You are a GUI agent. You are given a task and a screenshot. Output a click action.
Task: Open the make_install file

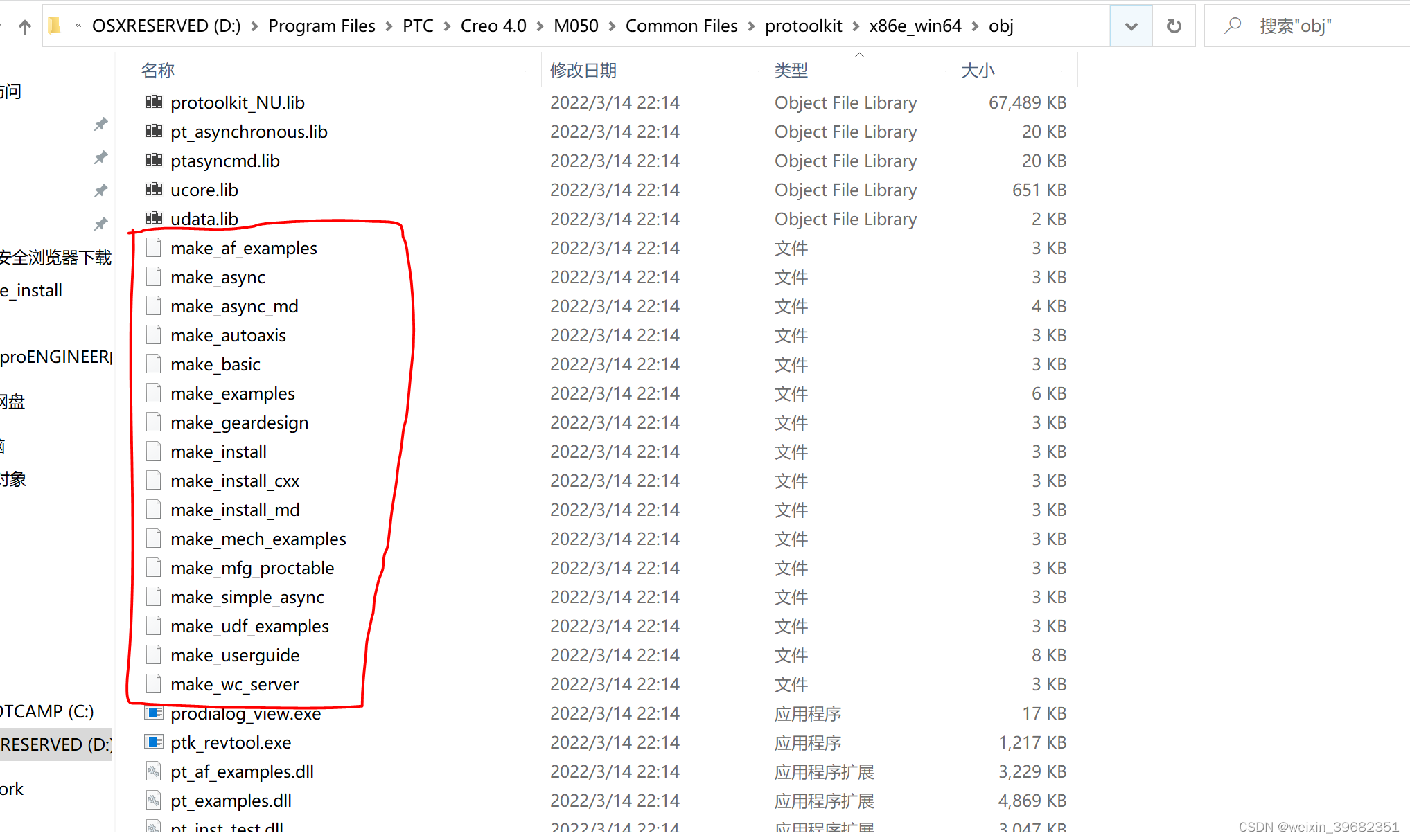(x=218, y=451)
